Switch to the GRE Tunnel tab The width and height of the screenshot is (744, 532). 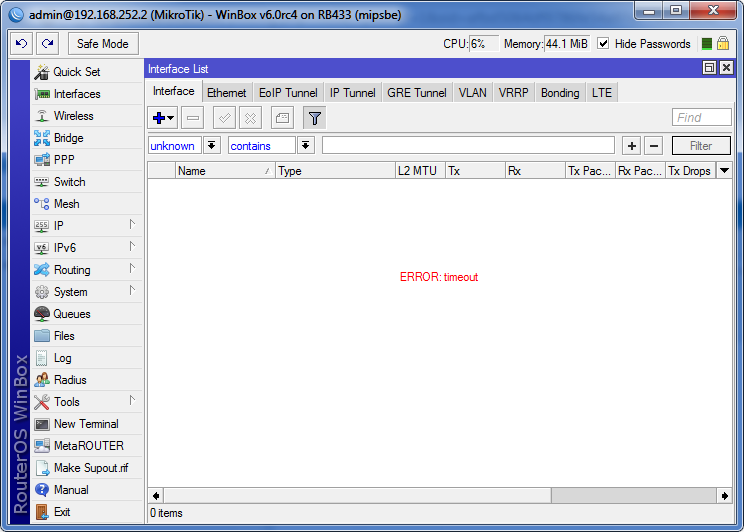(x=417, y=93)
